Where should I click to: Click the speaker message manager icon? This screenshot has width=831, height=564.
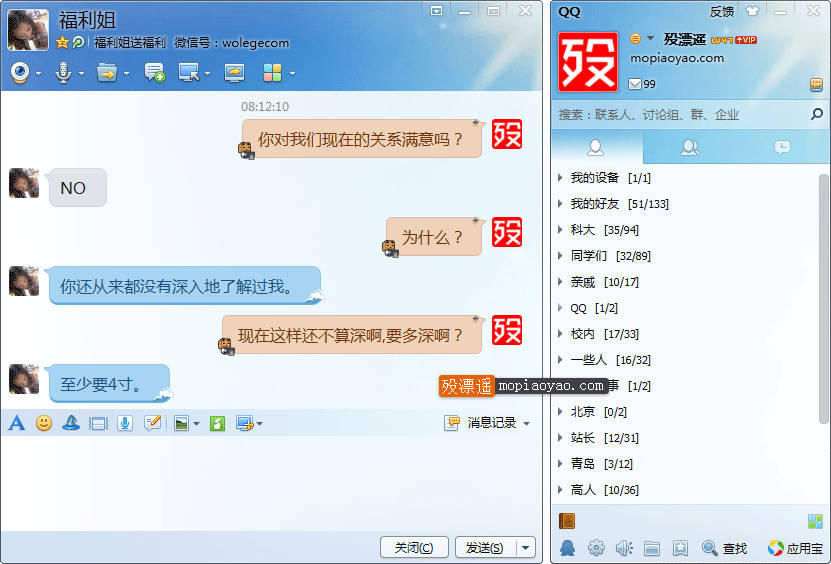624,548
